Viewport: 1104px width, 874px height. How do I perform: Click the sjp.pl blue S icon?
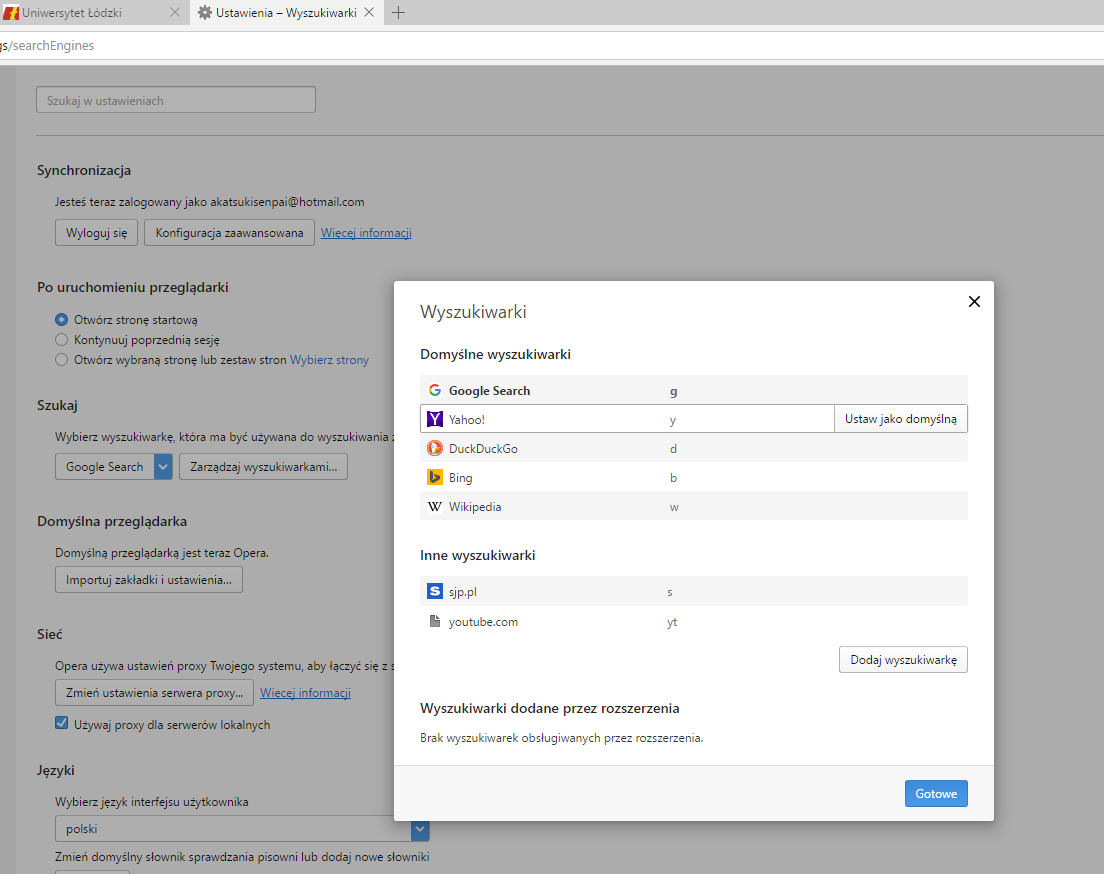pyautogui.click(x=435, y=592)
